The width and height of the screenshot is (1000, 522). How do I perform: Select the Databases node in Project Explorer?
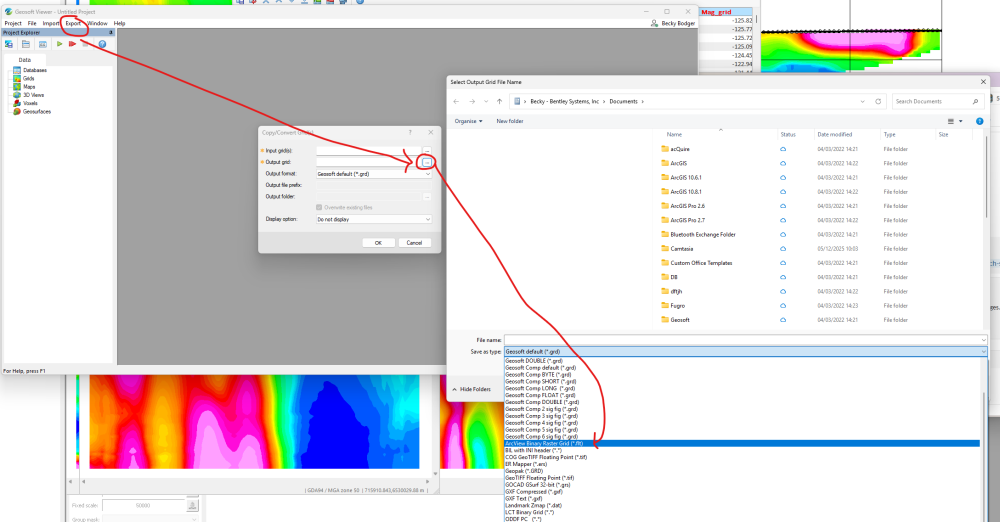click(x=34, y=70)
